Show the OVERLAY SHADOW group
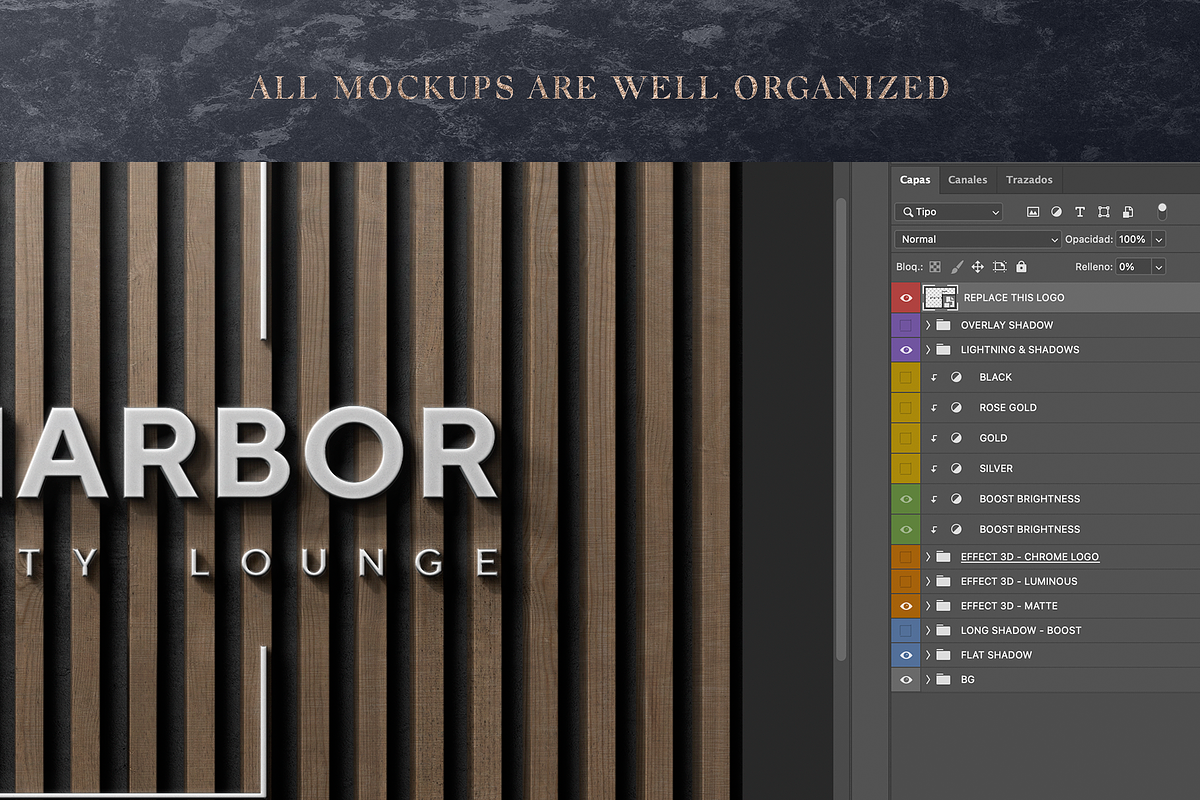 (x=906, y=325)
